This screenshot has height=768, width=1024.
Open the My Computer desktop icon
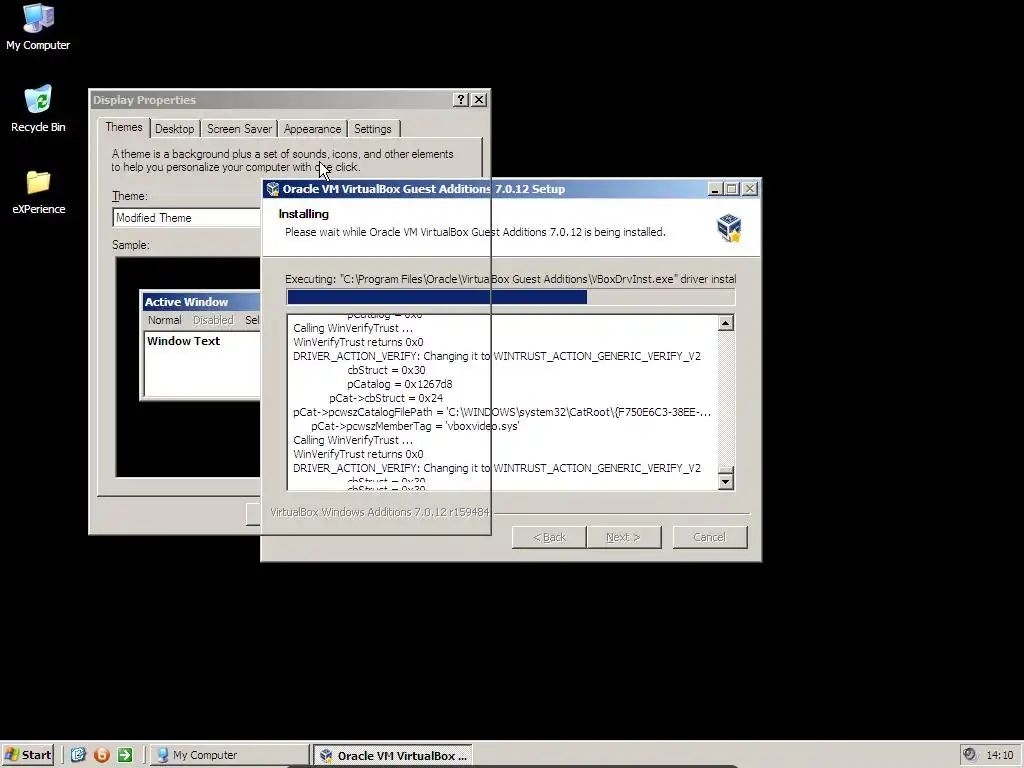38,27
